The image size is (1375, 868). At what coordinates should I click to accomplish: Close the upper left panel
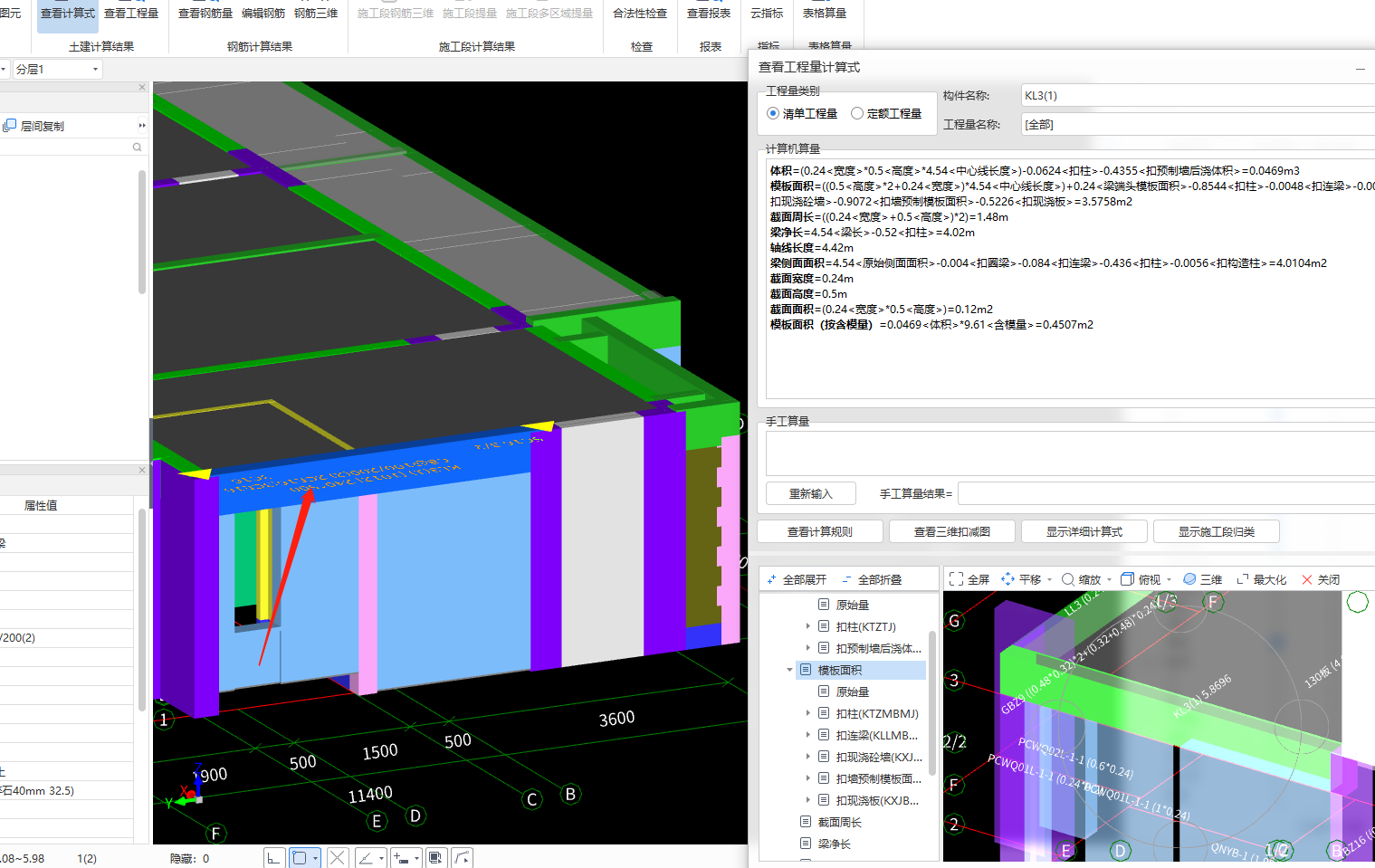point(142,88)
